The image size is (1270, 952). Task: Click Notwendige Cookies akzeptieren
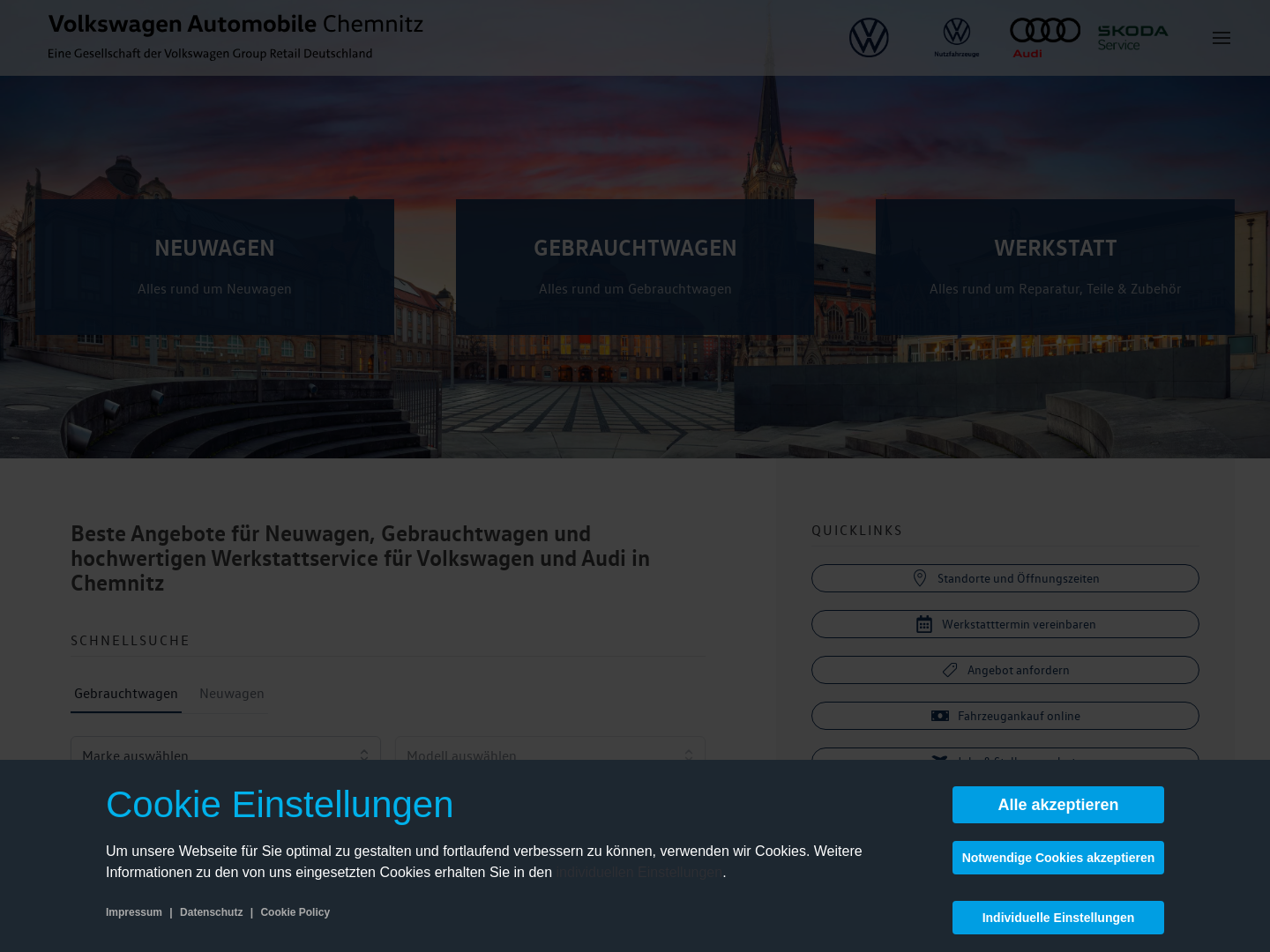pos(1058,858)
